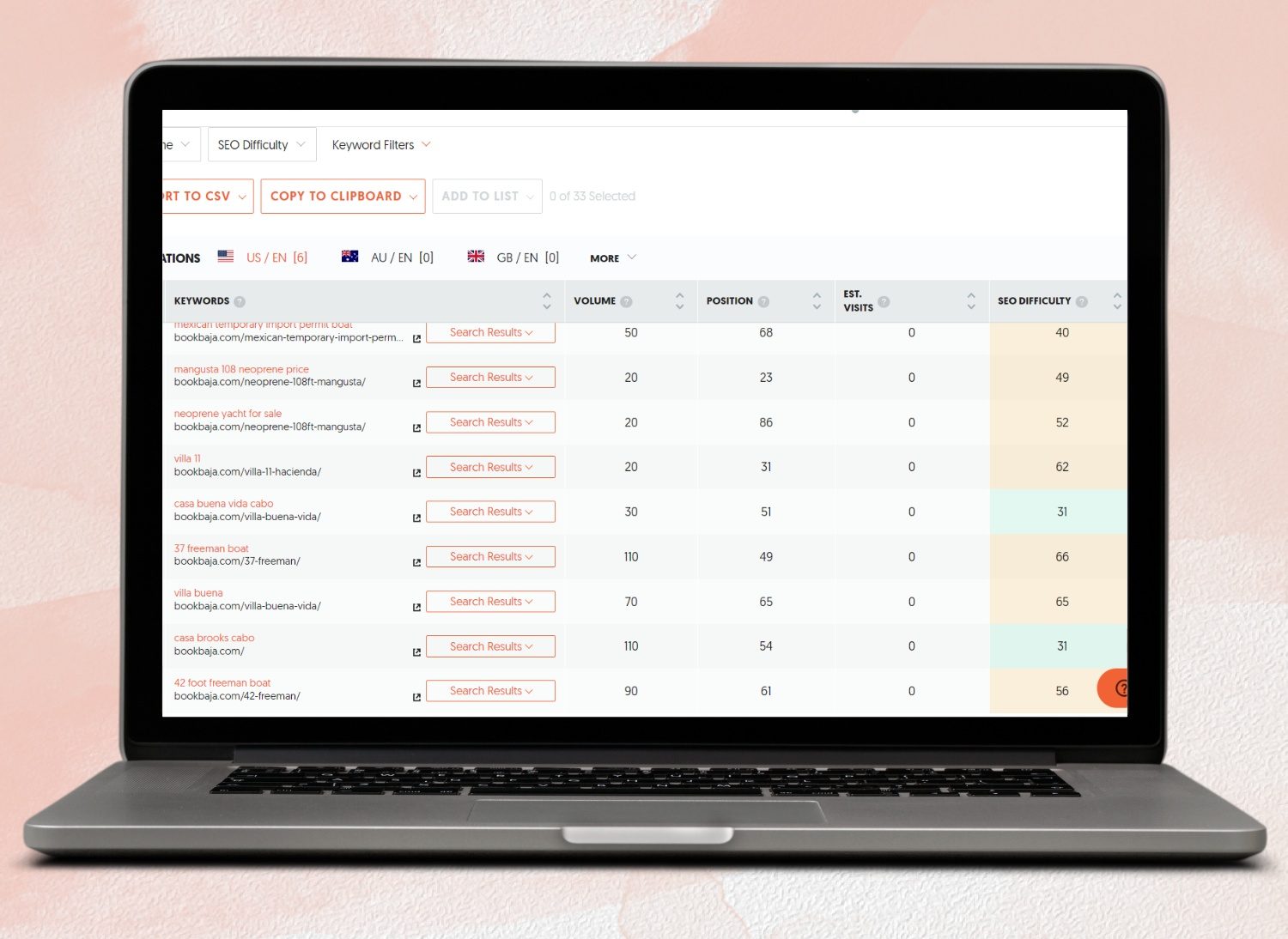This screenshot has height=939, width=1288.
Task: Open external link icon for villa 11 row
Action: (416, 473)
